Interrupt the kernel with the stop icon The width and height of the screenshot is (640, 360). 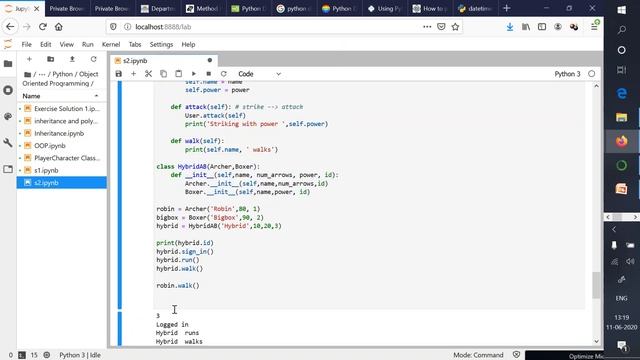pyautogui.click(x=209, y=74)
